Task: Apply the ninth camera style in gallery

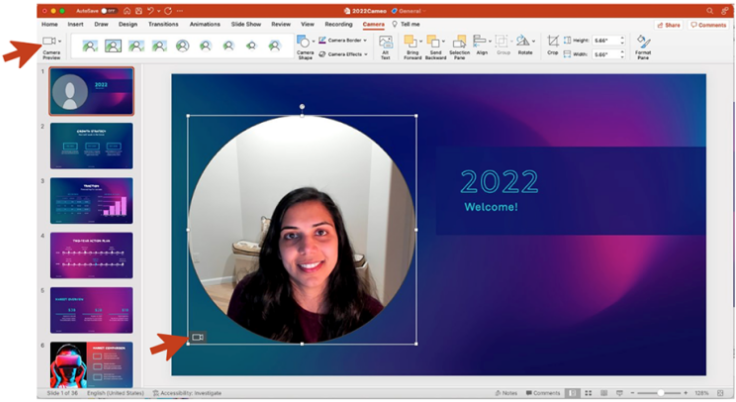Action: tap(274, 46)
